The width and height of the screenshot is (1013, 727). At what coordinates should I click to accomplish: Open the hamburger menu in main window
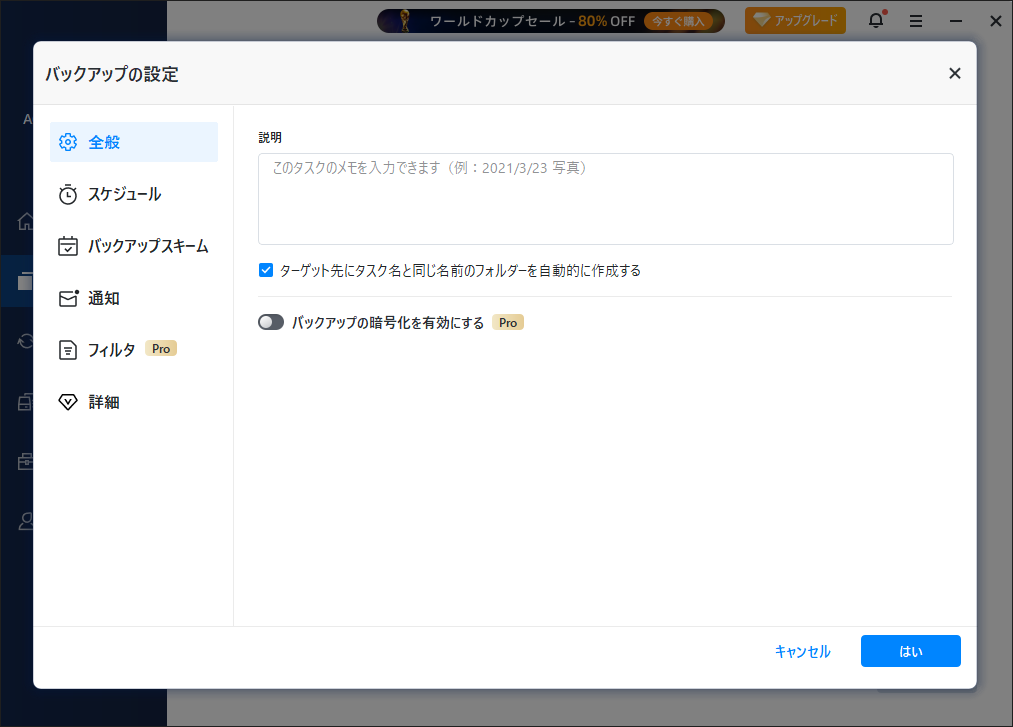tap(915, 21)
